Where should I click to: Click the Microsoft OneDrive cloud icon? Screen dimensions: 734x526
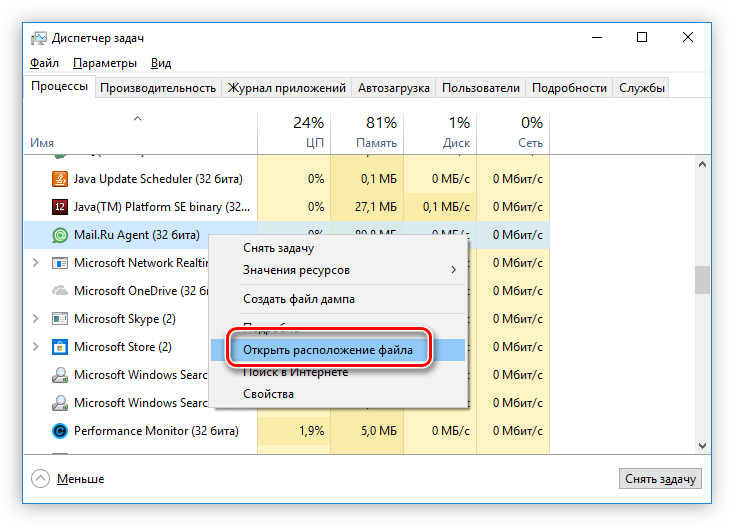(x=59, y=291)
